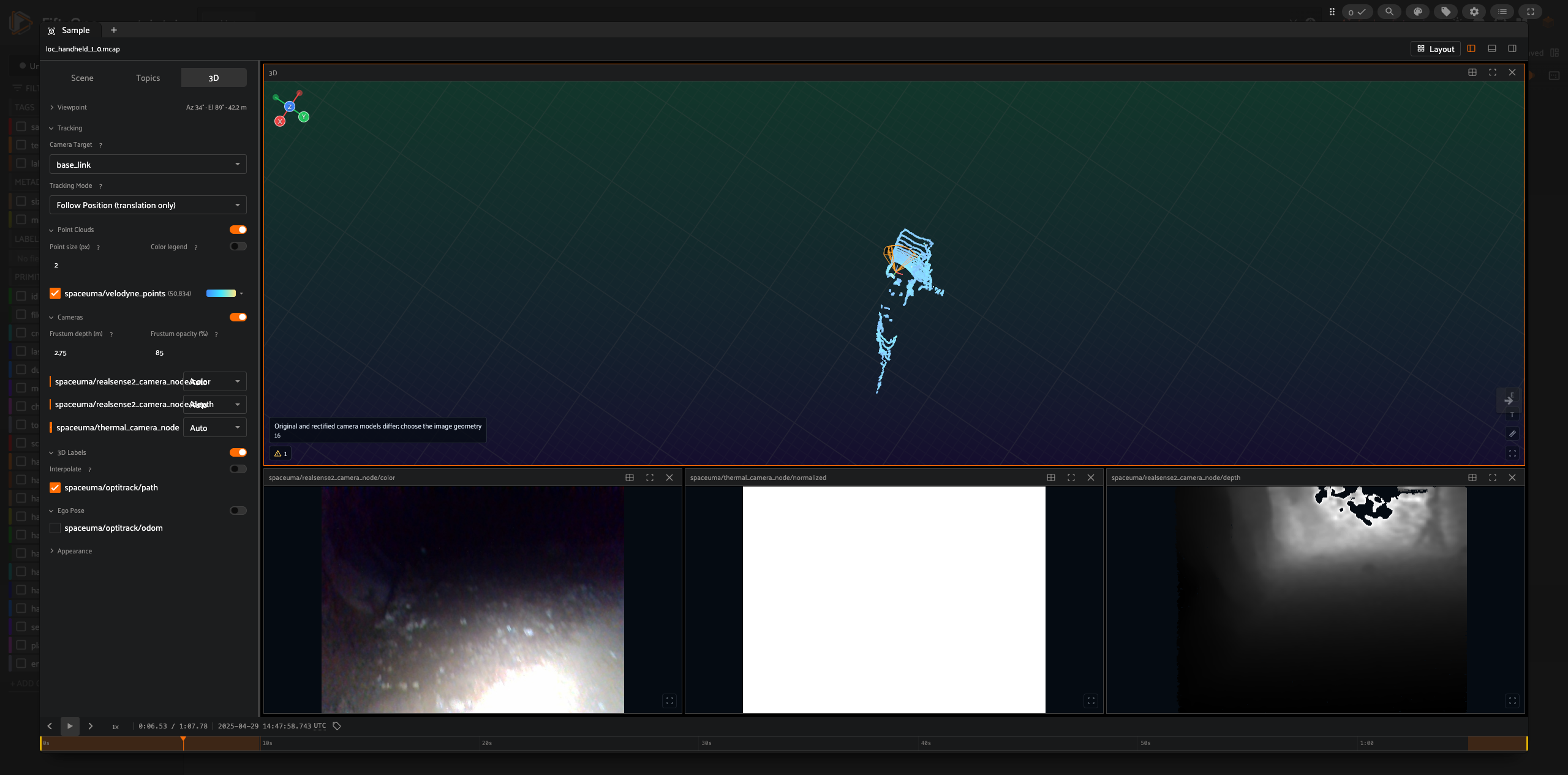This screenshot has width=1568, height=775.
Task: Enable the Ego Pose switch
Action: point(238,511)
